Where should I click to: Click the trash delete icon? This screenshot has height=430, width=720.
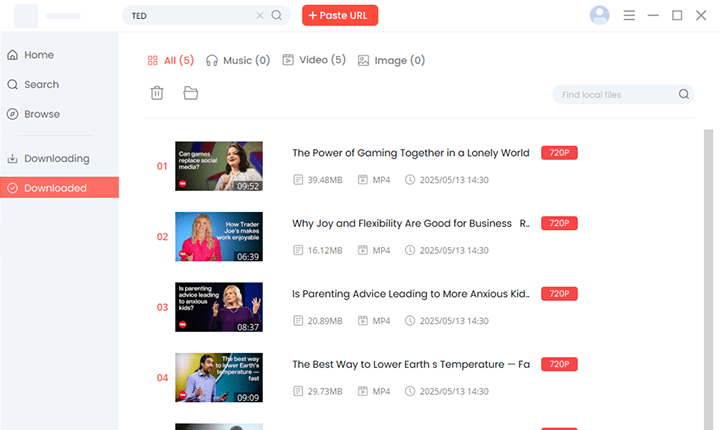(x=157, y=93)
